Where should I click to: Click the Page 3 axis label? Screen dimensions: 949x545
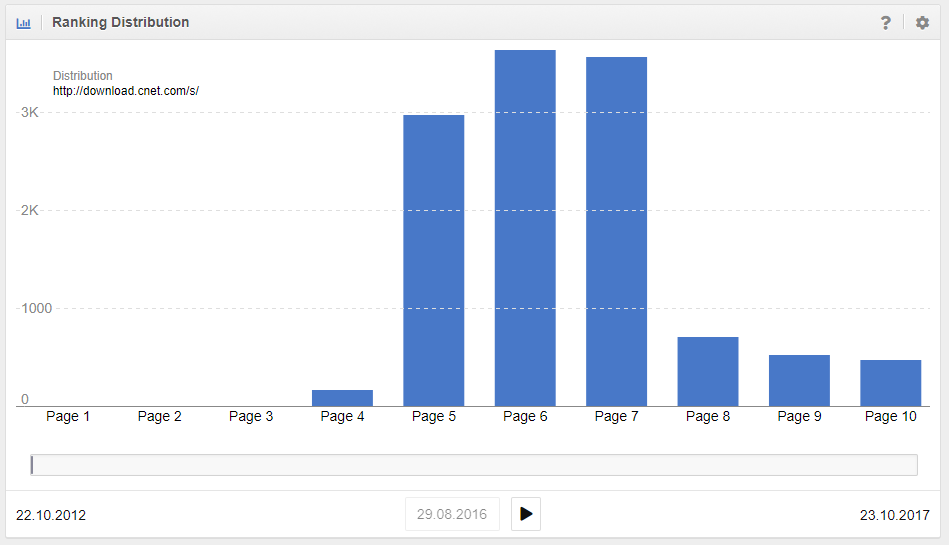[251, 416]
